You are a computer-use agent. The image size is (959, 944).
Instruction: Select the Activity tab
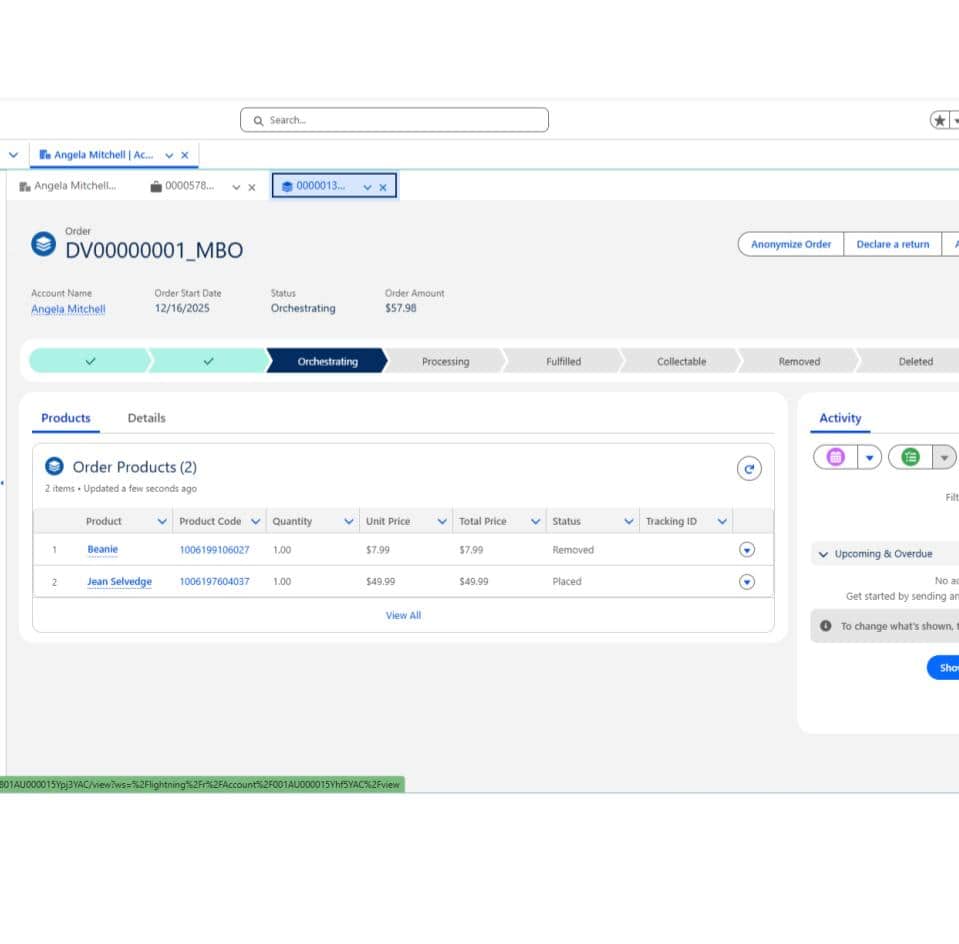[x=840, y=417]
